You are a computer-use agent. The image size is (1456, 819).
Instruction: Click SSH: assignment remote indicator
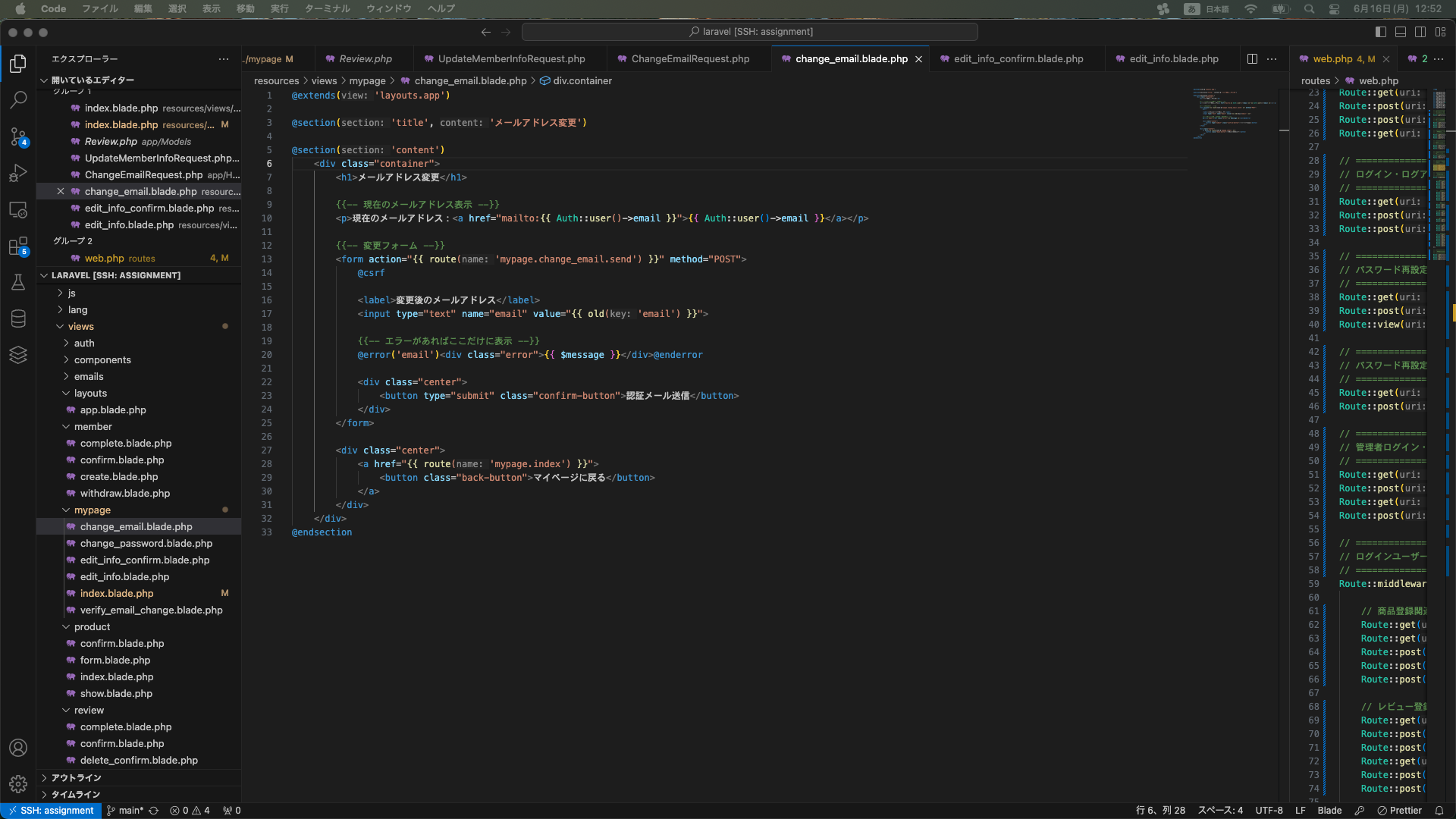[51, 811]
